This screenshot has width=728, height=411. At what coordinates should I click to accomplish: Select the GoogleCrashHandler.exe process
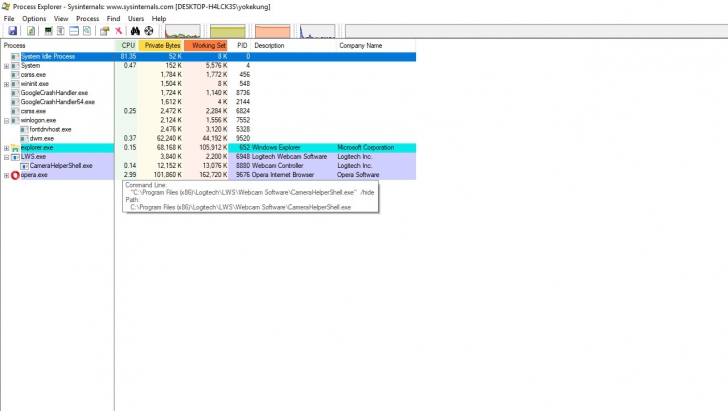click(54, 93)
